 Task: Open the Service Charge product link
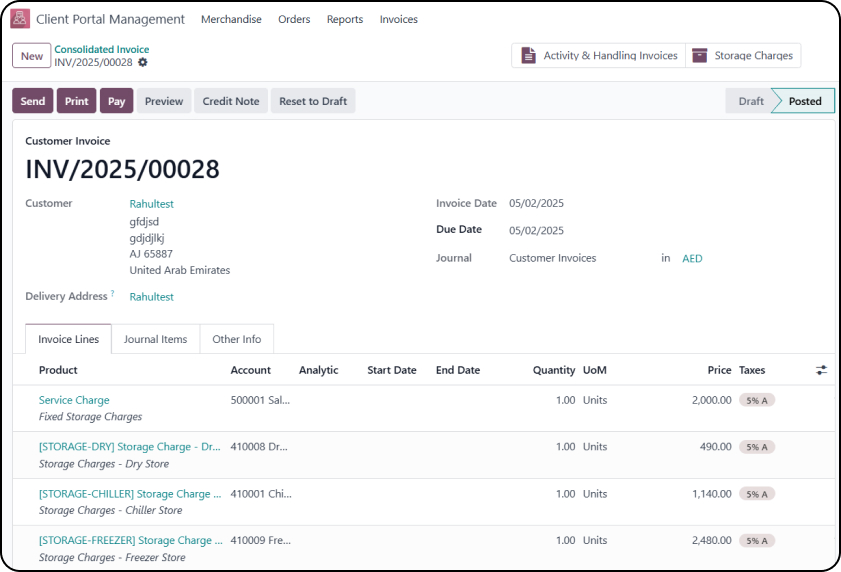pyautogui.click(x=74, y=400)
